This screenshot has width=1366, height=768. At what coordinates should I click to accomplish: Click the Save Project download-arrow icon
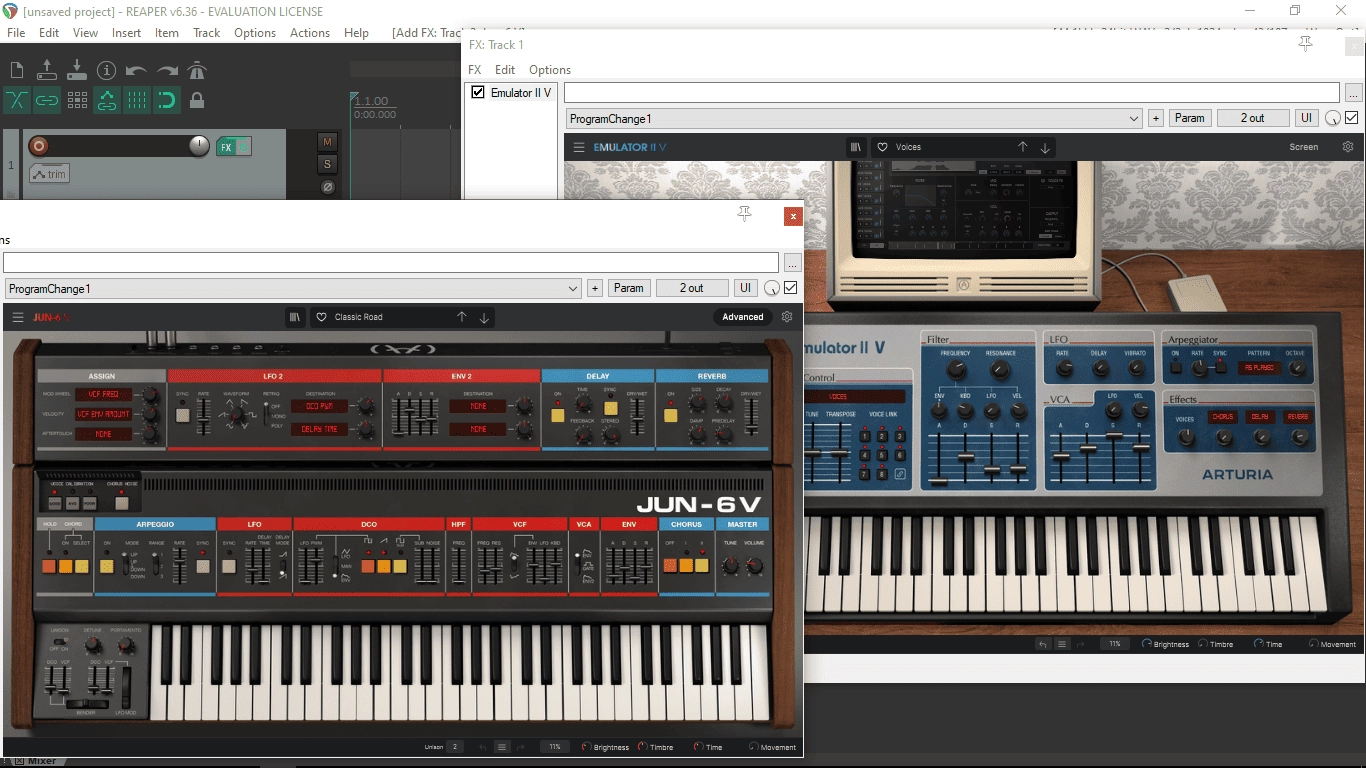pos(76,70)
